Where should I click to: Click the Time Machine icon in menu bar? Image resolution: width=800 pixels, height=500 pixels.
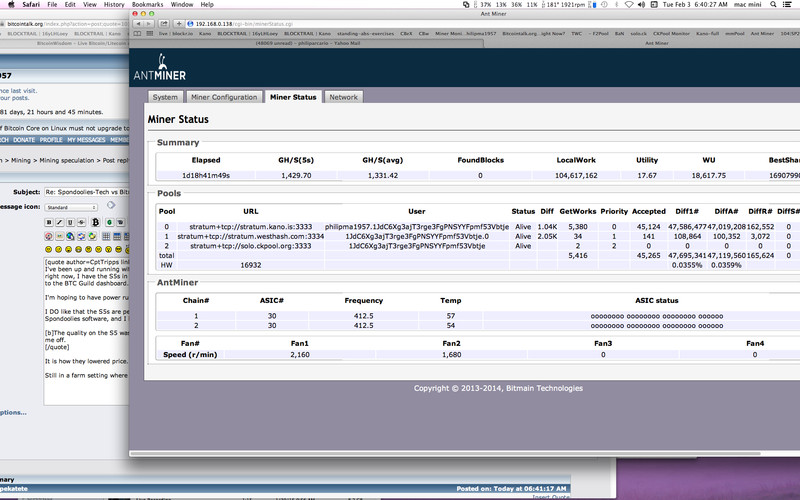[x=604, y=4]
